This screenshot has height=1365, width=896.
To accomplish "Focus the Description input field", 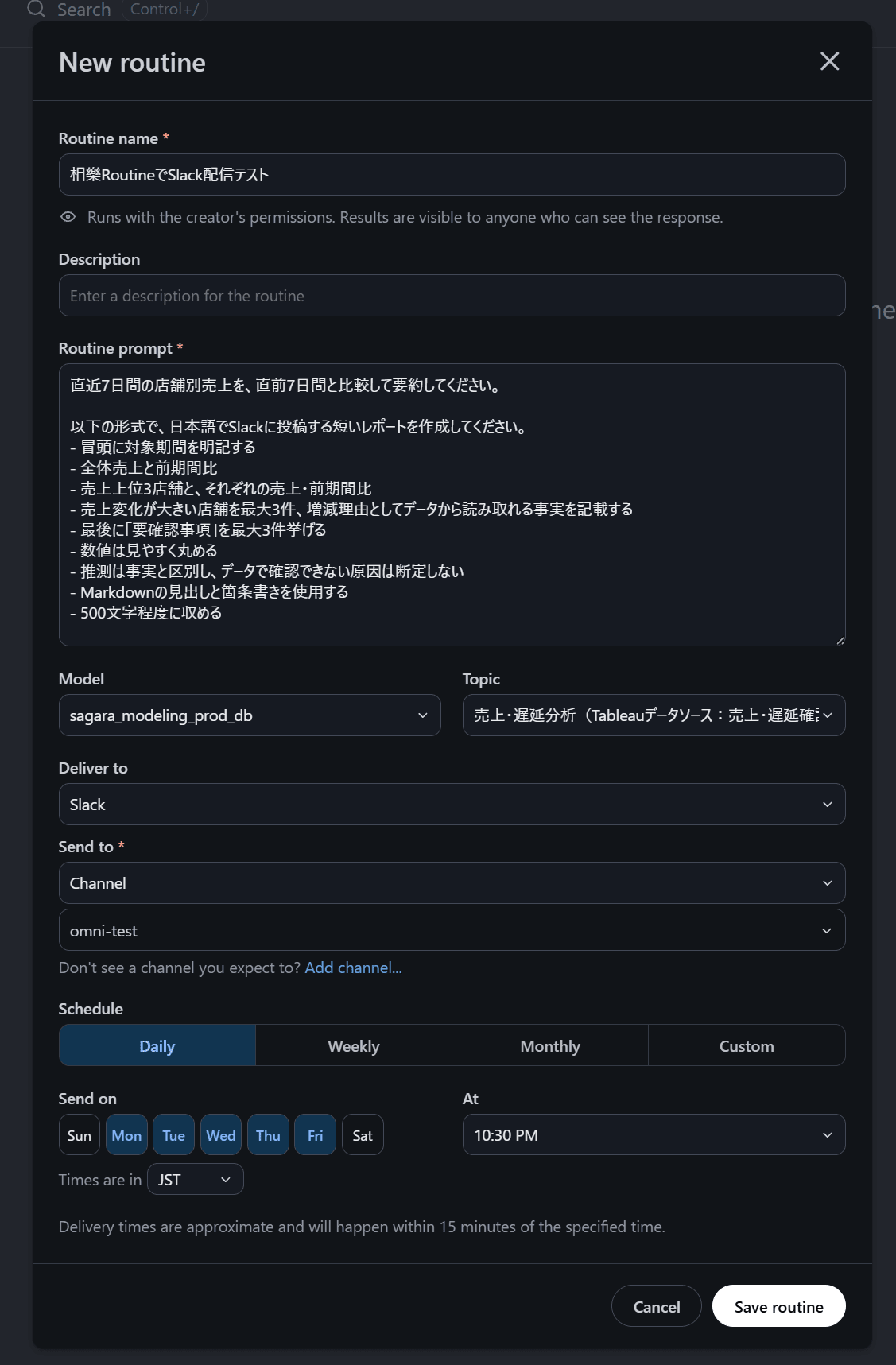I will (x=452, y=296).
